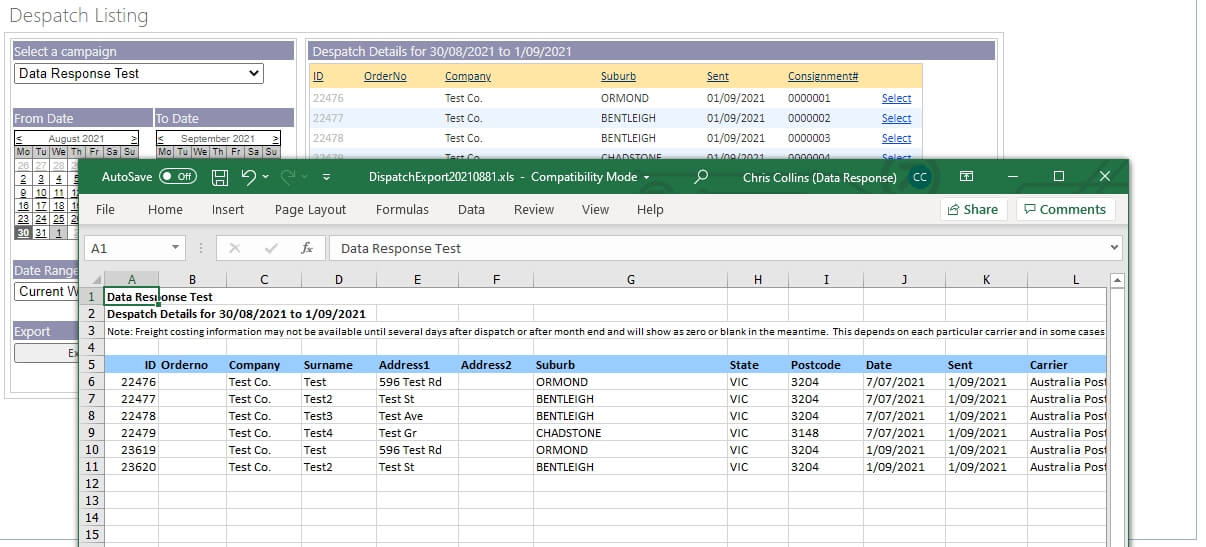This screenshot has height=547, width=1206.
Task: Expand the formula bar chevron
Action: (x=1114, y=248)
